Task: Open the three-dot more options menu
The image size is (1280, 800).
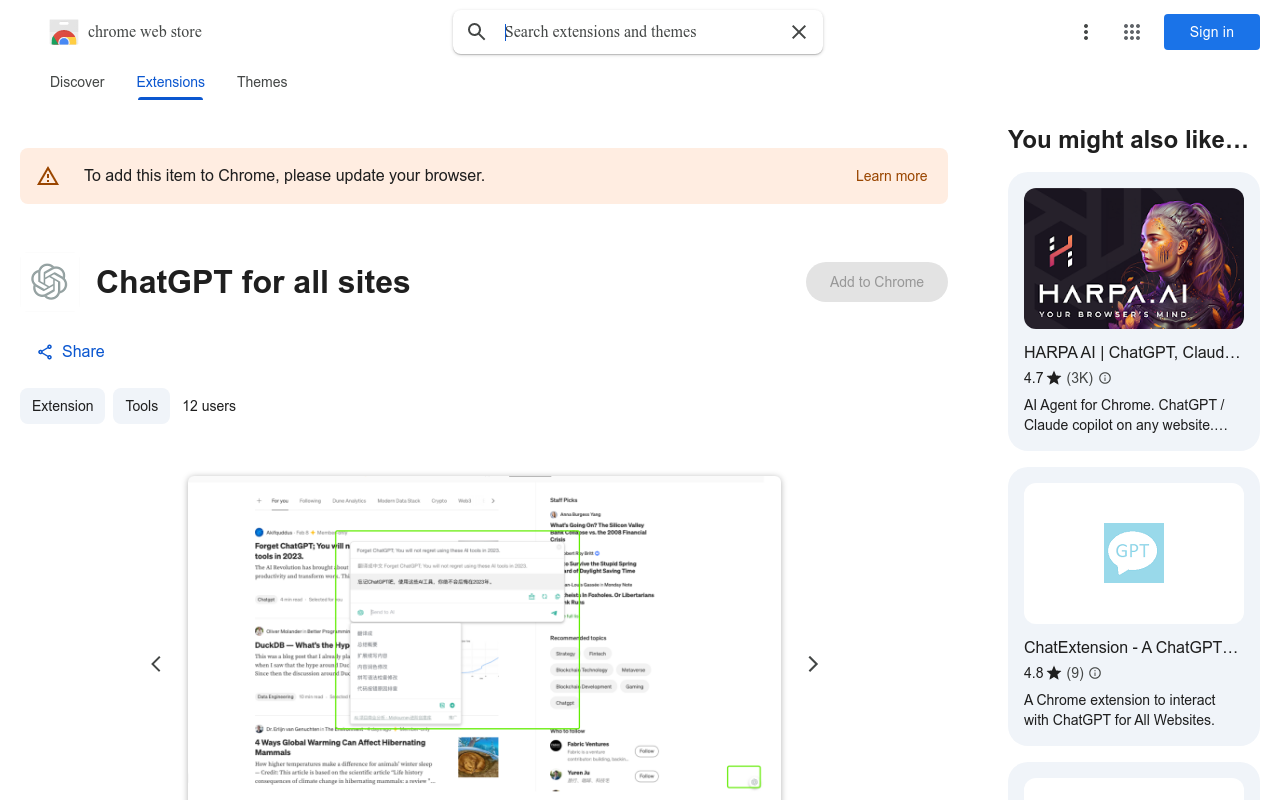Action: pyautogui.click(x=1085, y=32)
